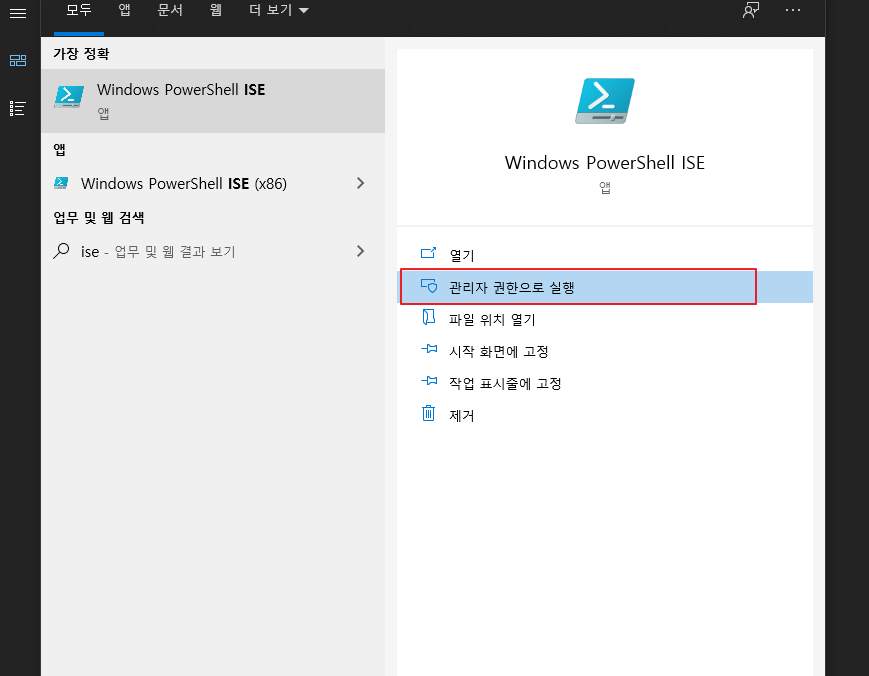The width and height of the screenshot is (869, 676).
Task: Click the Windows PowerShell ISE title in preview
Action: coord(605,163)
